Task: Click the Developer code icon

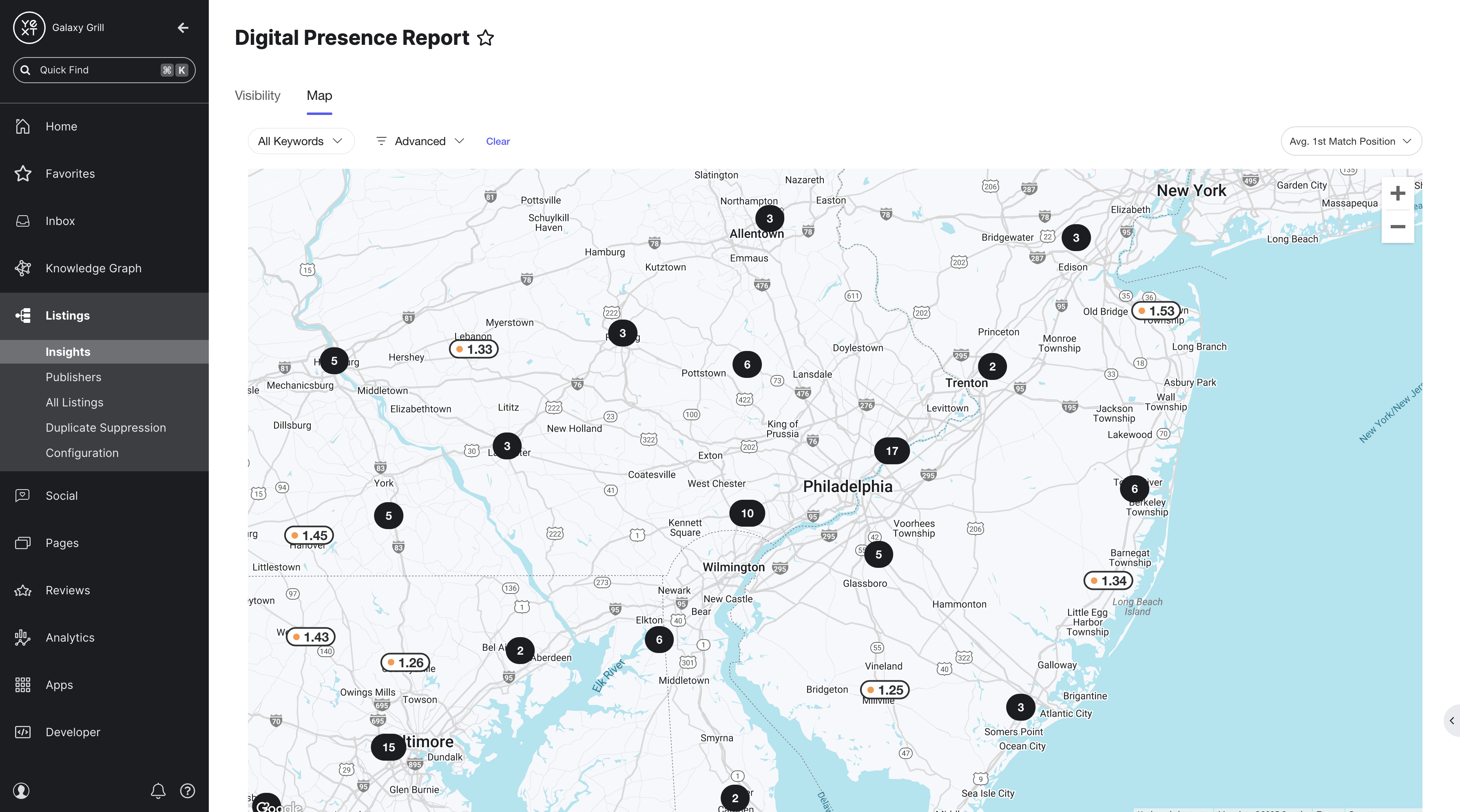Action: [x=23, y=732]
